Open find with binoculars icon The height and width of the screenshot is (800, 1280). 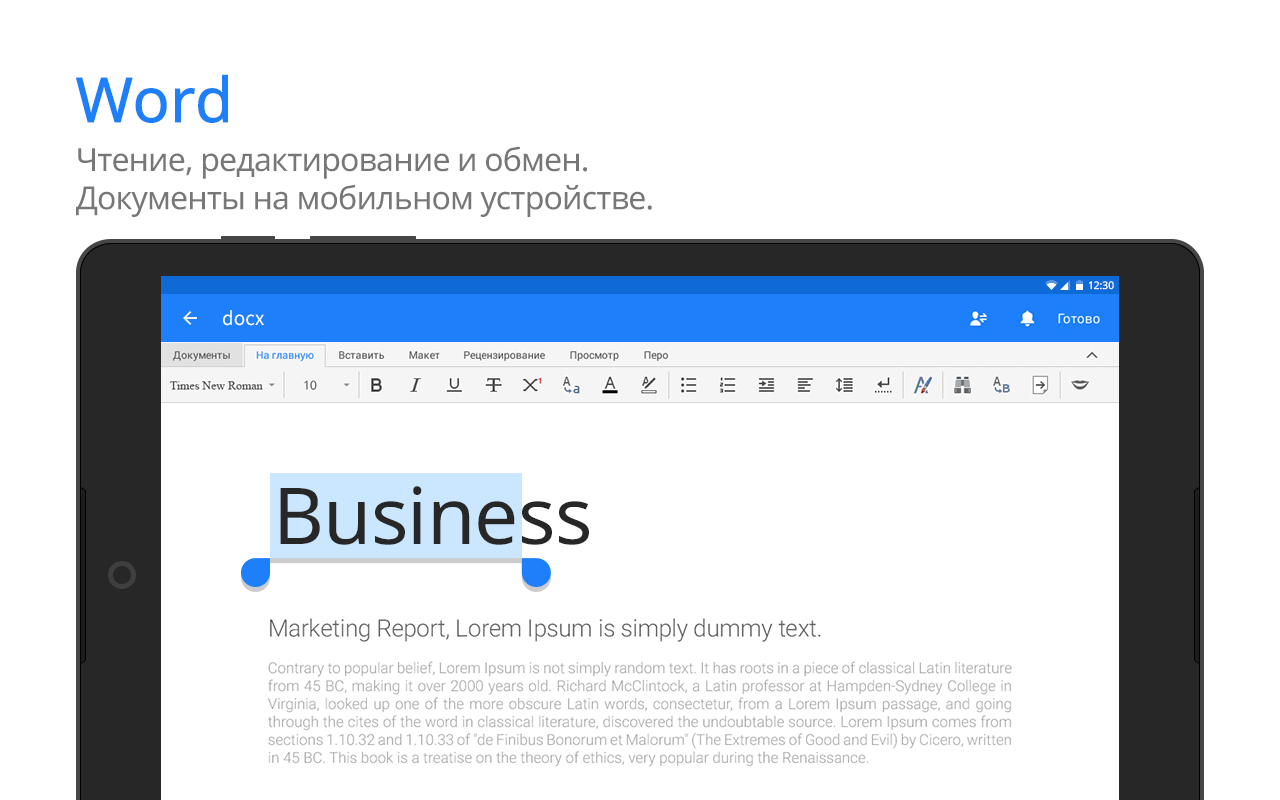(962, 385)
